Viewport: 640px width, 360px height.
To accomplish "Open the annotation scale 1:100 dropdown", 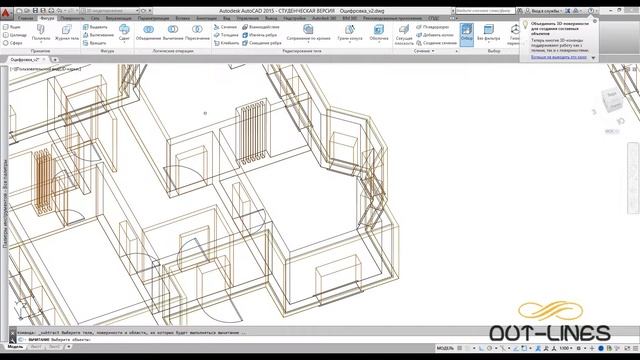I will (x=565, y=348).
